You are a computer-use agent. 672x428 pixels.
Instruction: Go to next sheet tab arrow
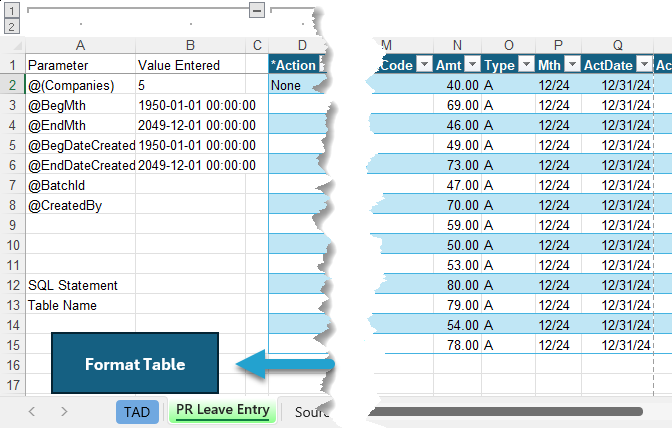pyautogui.click(x=64, y=412)
